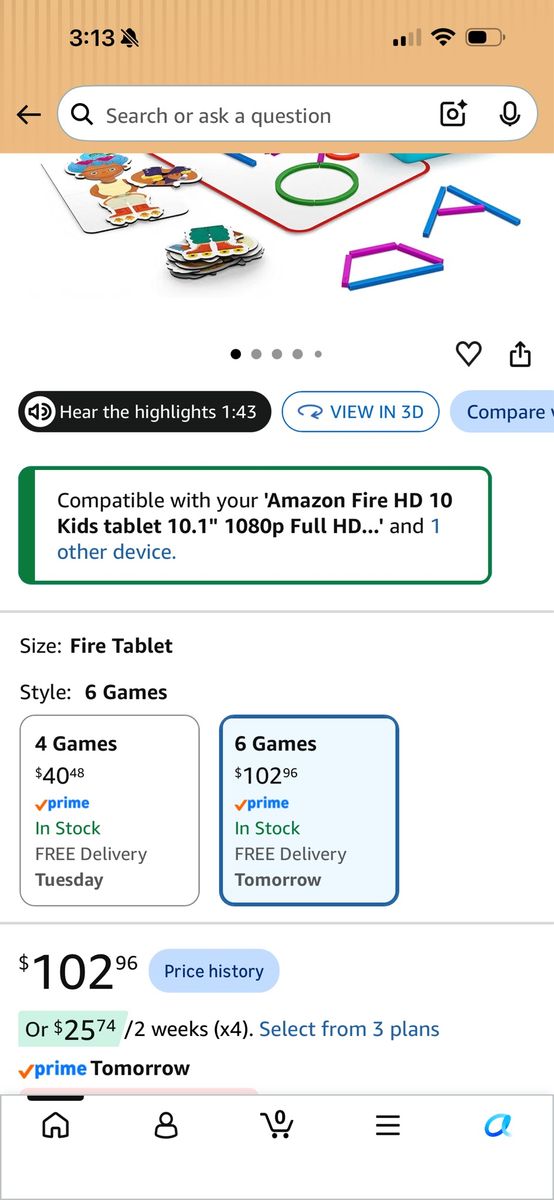
Task: Add item to wish list heart icon
Action: [x=468, y=353]
